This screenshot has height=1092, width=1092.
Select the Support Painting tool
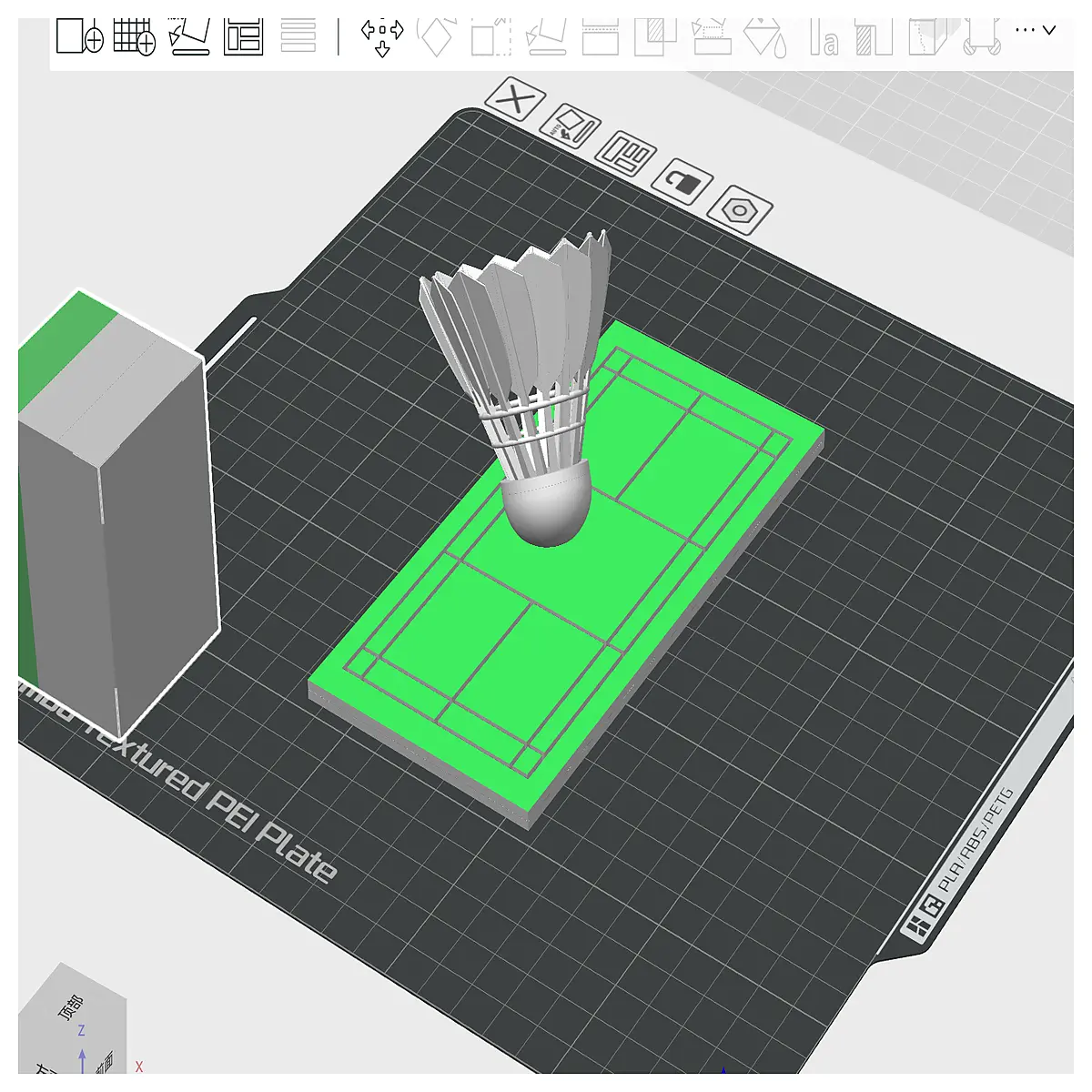click(712, 37)
